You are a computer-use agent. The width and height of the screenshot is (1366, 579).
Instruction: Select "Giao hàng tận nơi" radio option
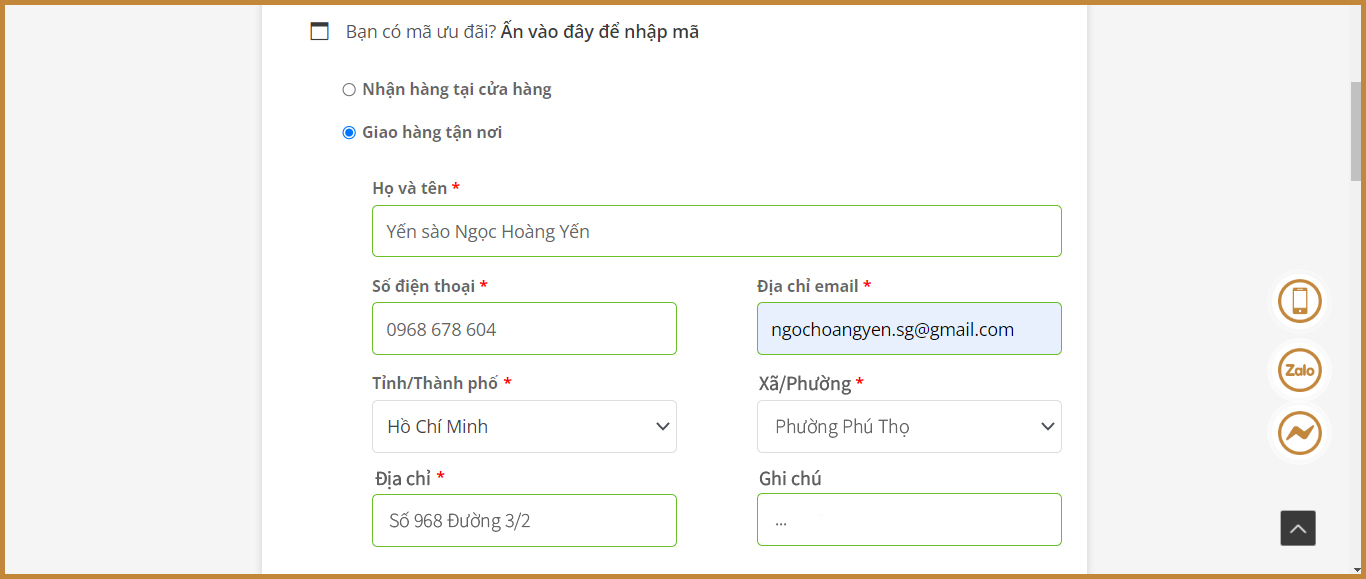pos(349,132)
